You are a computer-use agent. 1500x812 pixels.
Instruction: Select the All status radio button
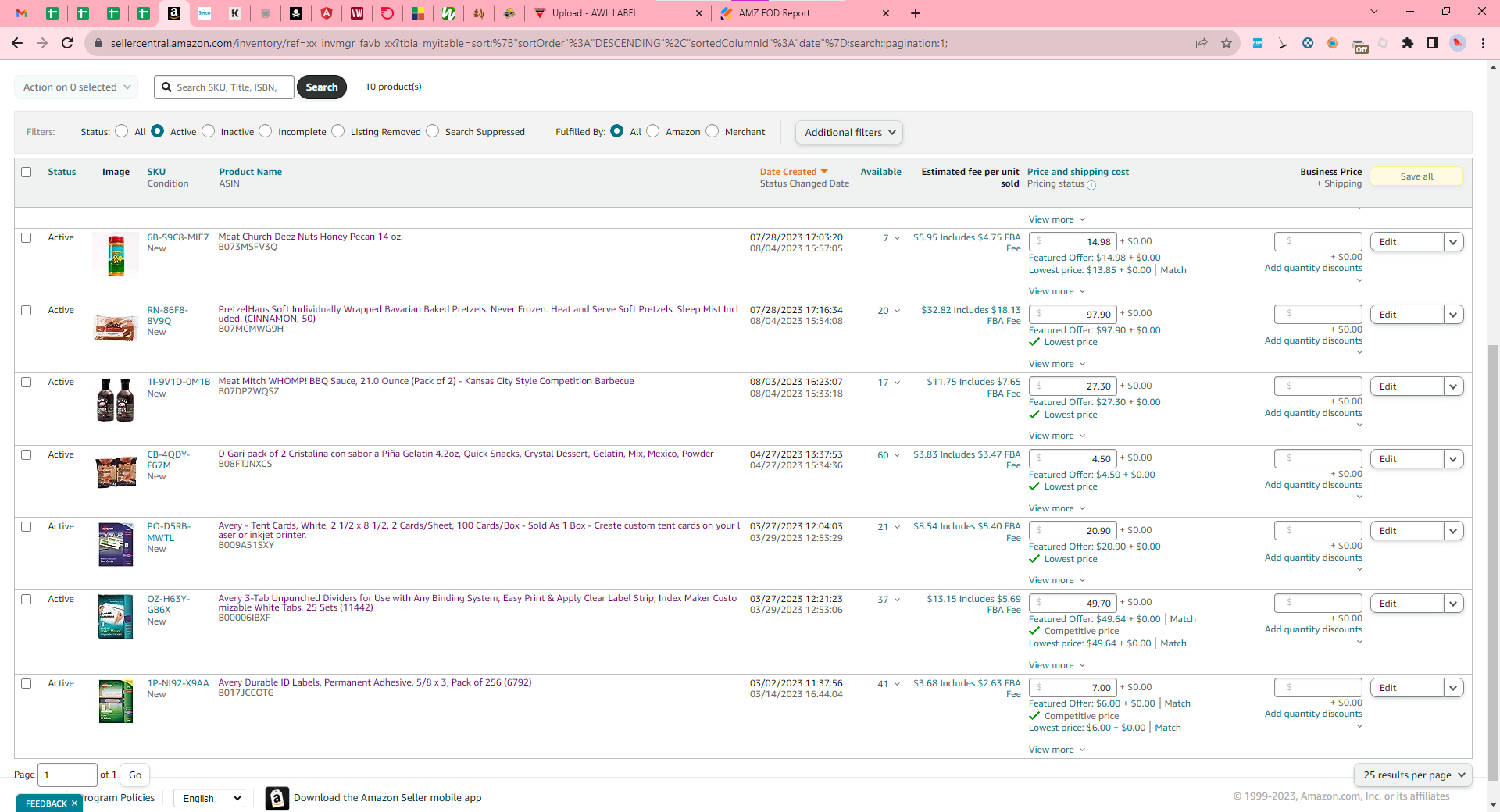coord(121,131)
